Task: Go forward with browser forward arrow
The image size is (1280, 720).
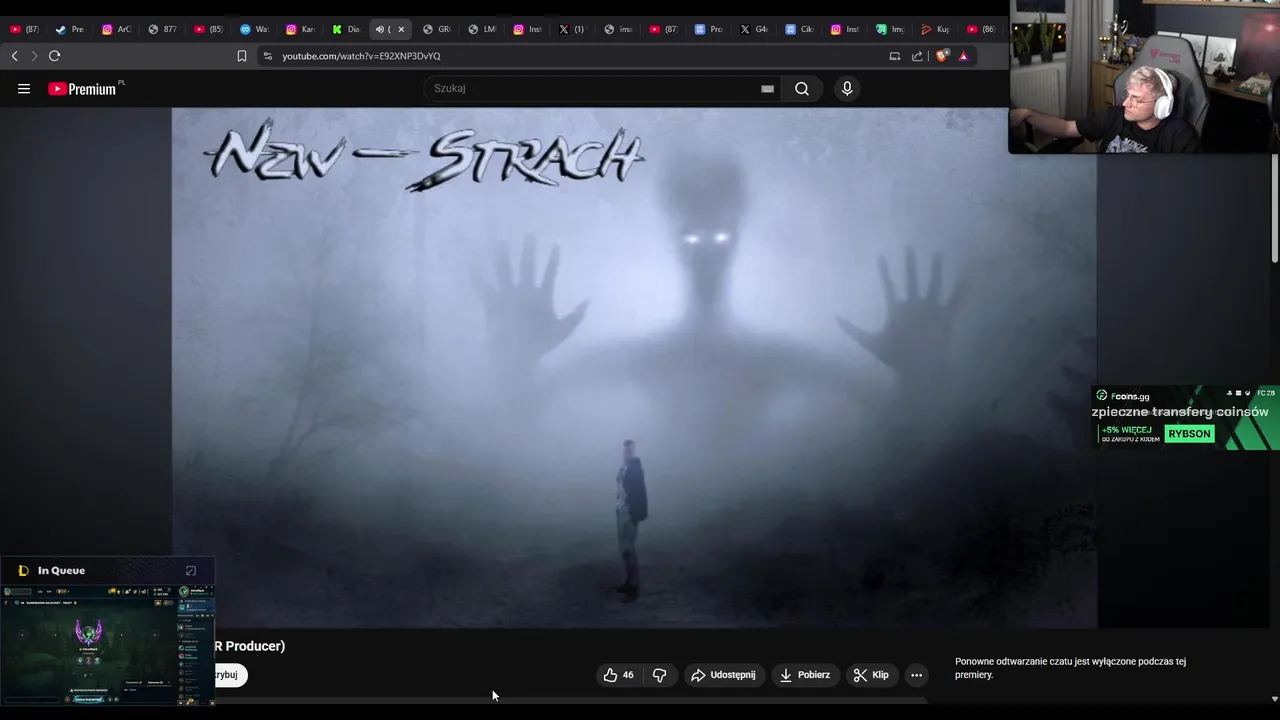Action: [34, 56]
